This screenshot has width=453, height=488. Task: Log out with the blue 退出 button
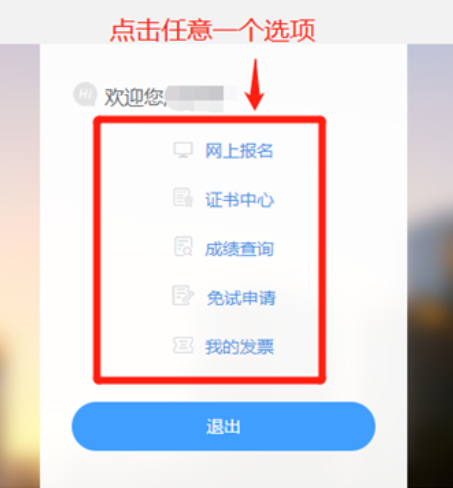pos(223,426)
